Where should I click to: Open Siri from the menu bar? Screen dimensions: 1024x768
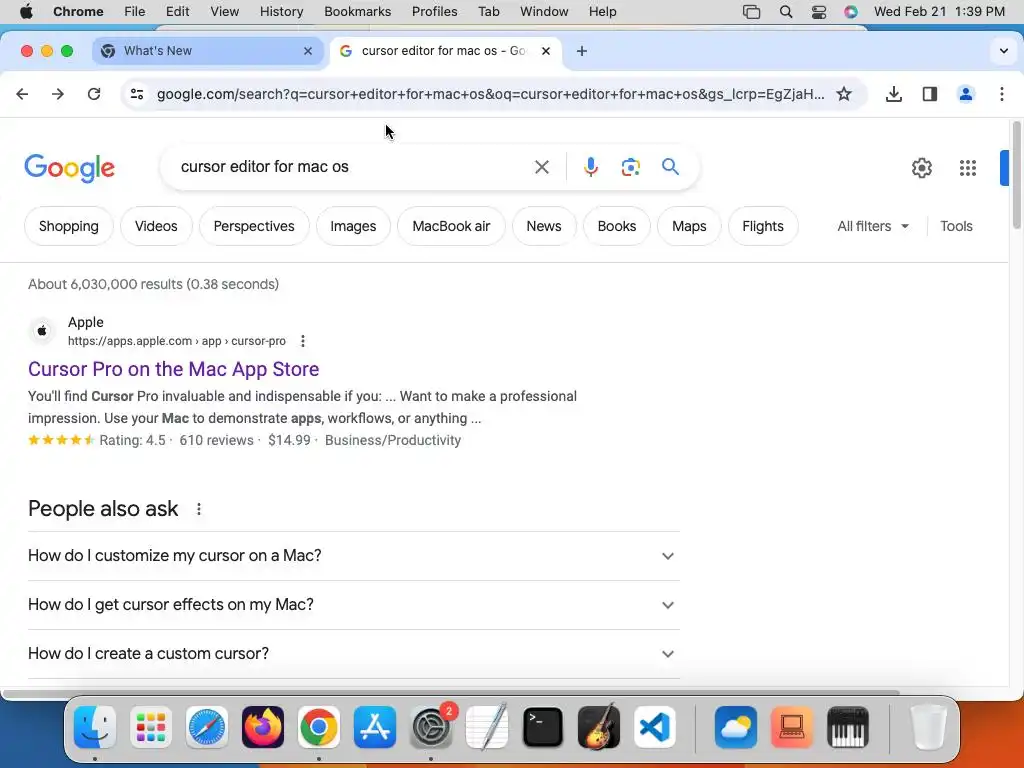click(850, 12)
